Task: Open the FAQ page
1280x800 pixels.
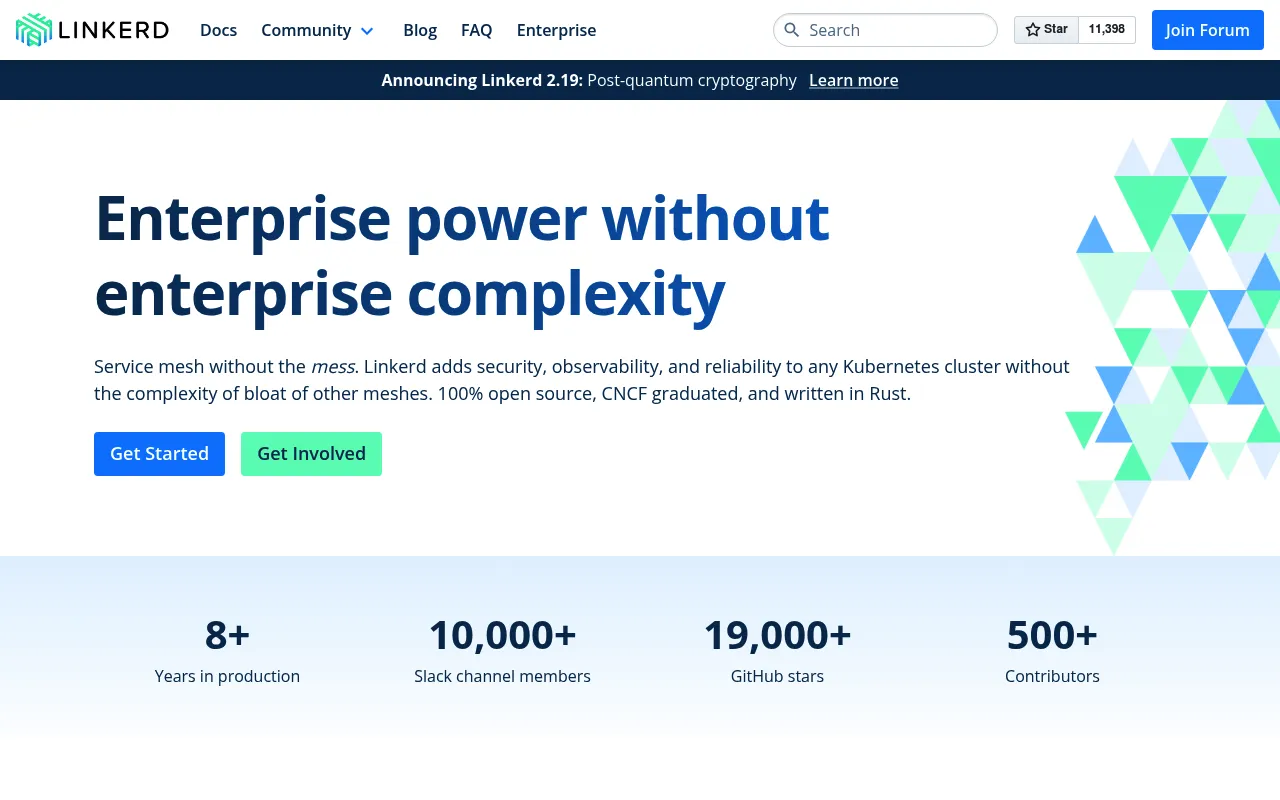Action: (476, 30)
